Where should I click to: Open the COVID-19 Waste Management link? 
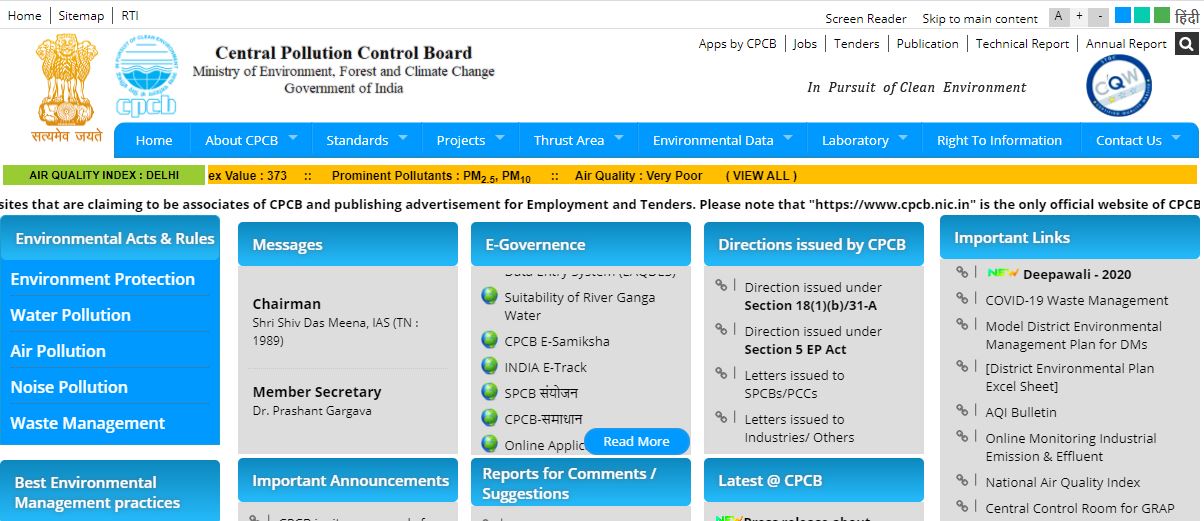click(x=1076, y=300)
